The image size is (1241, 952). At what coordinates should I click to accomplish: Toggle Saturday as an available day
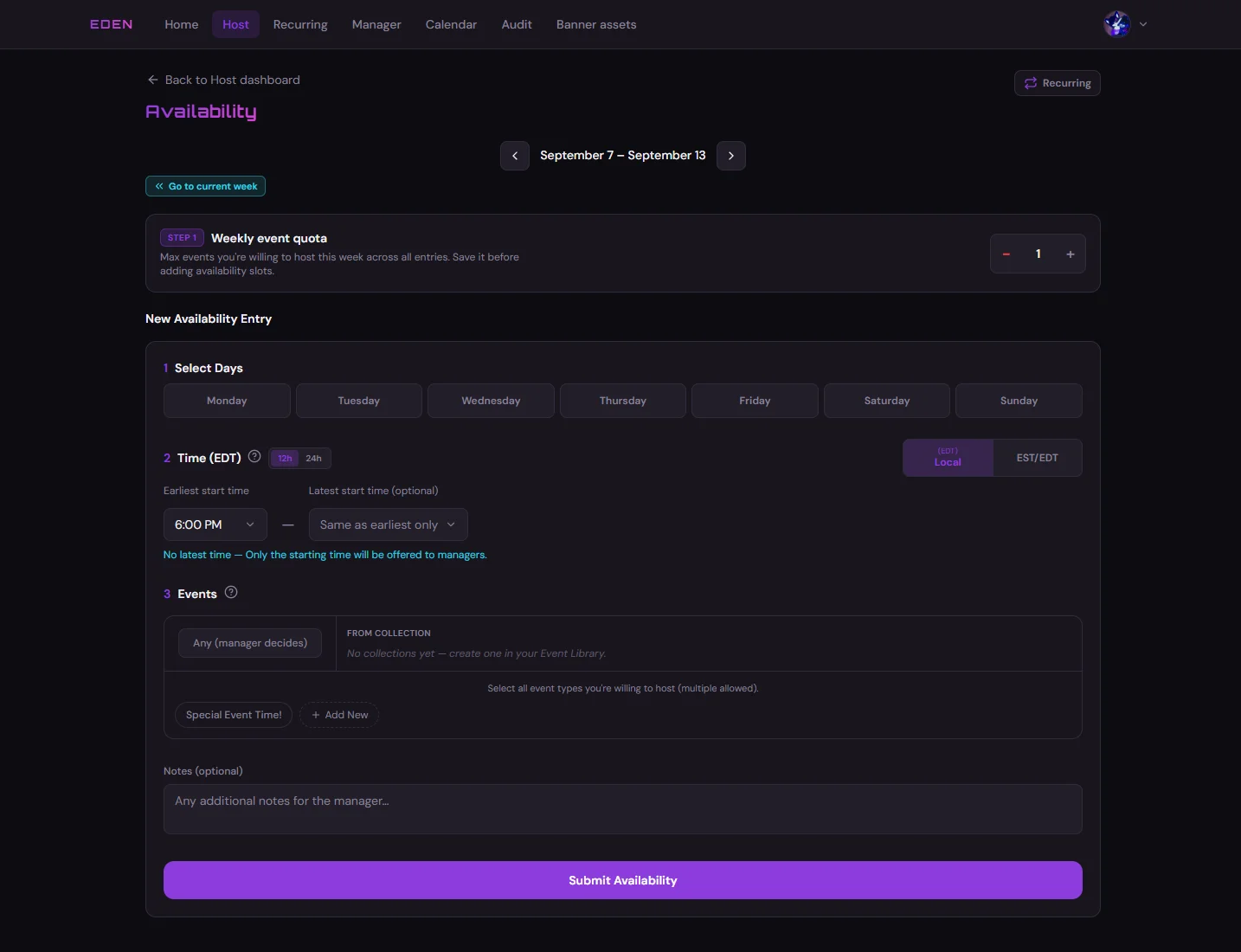pos(887,401)
